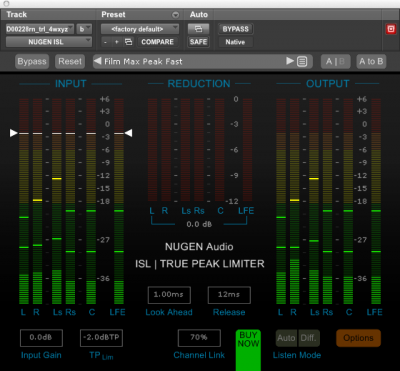
Task: Click the REDUCTION section heading
Action: coord(199,84)
